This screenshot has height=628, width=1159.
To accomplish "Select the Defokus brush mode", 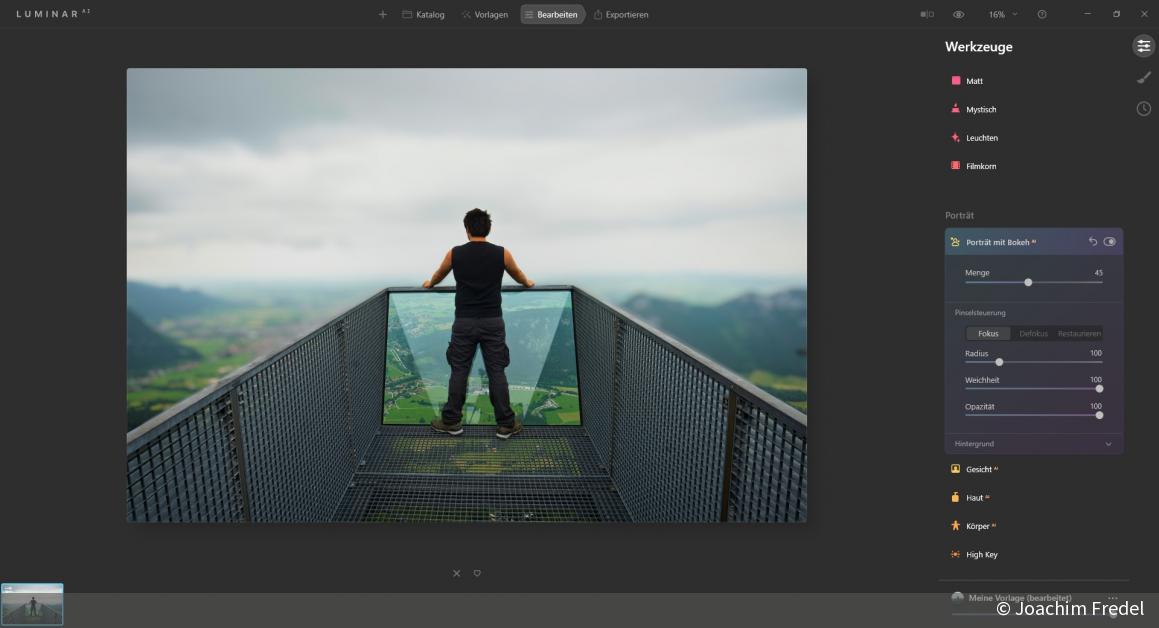I will pyautogui.click(x=1033, y=334).
